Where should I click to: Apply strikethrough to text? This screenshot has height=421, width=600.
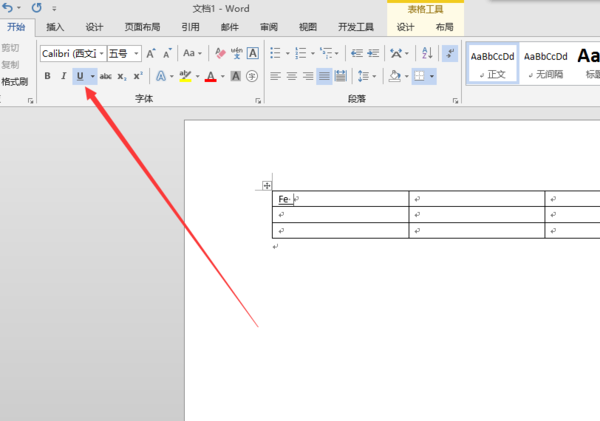(x=105, y=76)
